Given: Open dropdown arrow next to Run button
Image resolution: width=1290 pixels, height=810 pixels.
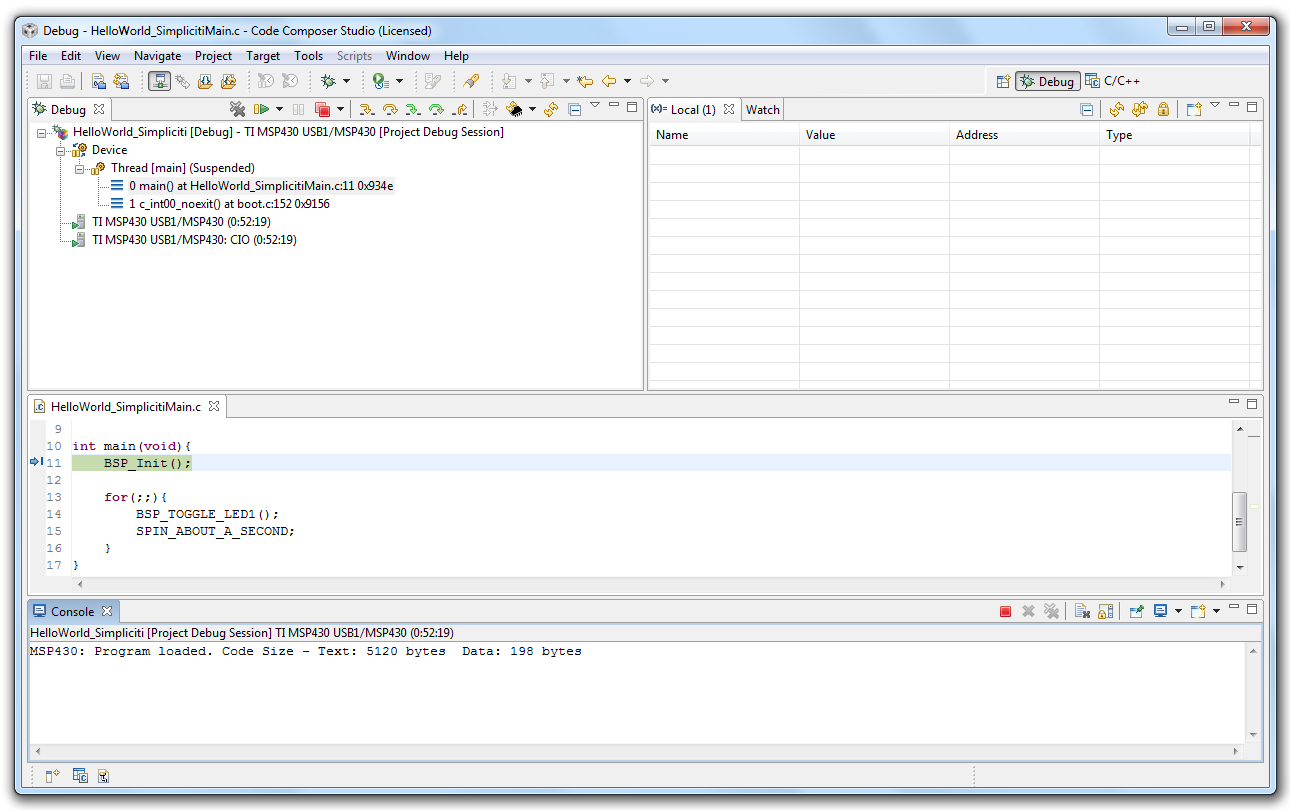Looking at the screenshot, I should (279, 109).
